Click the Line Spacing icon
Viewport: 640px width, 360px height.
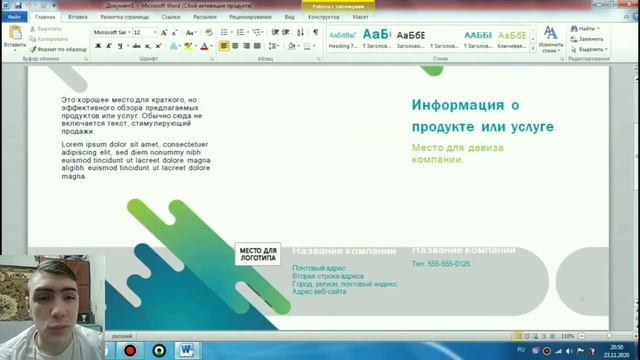click(273, 46)
